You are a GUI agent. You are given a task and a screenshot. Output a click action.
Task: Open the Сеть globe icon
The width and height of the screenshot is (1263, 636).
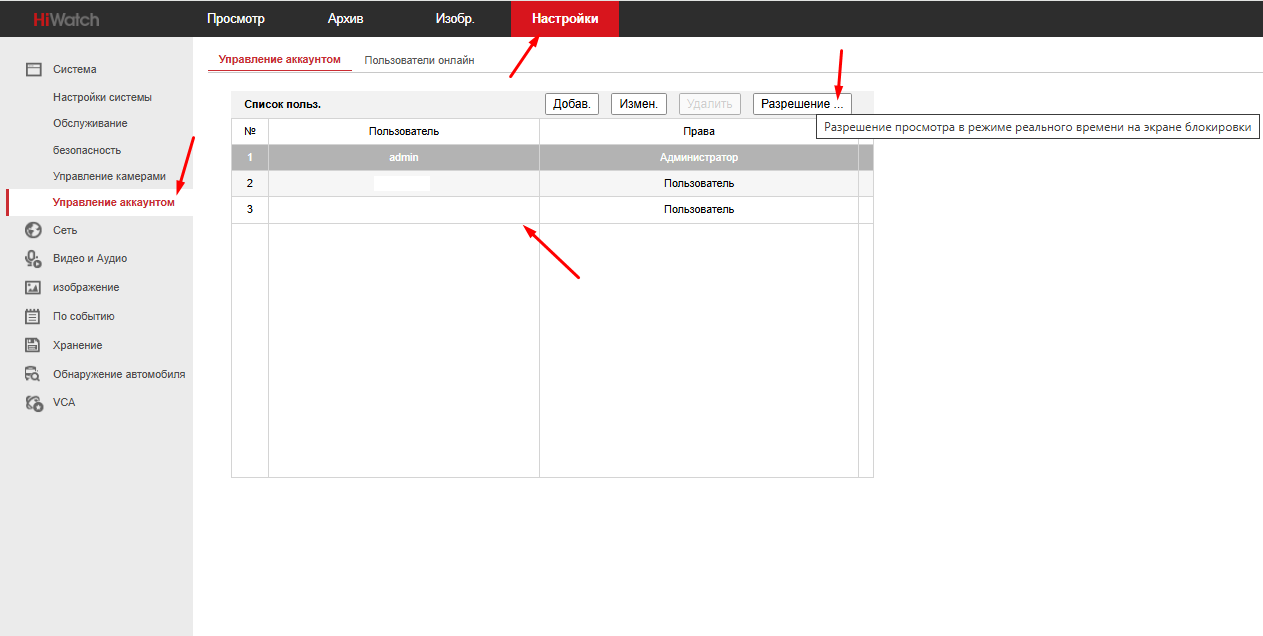click(x=33, y=230)
